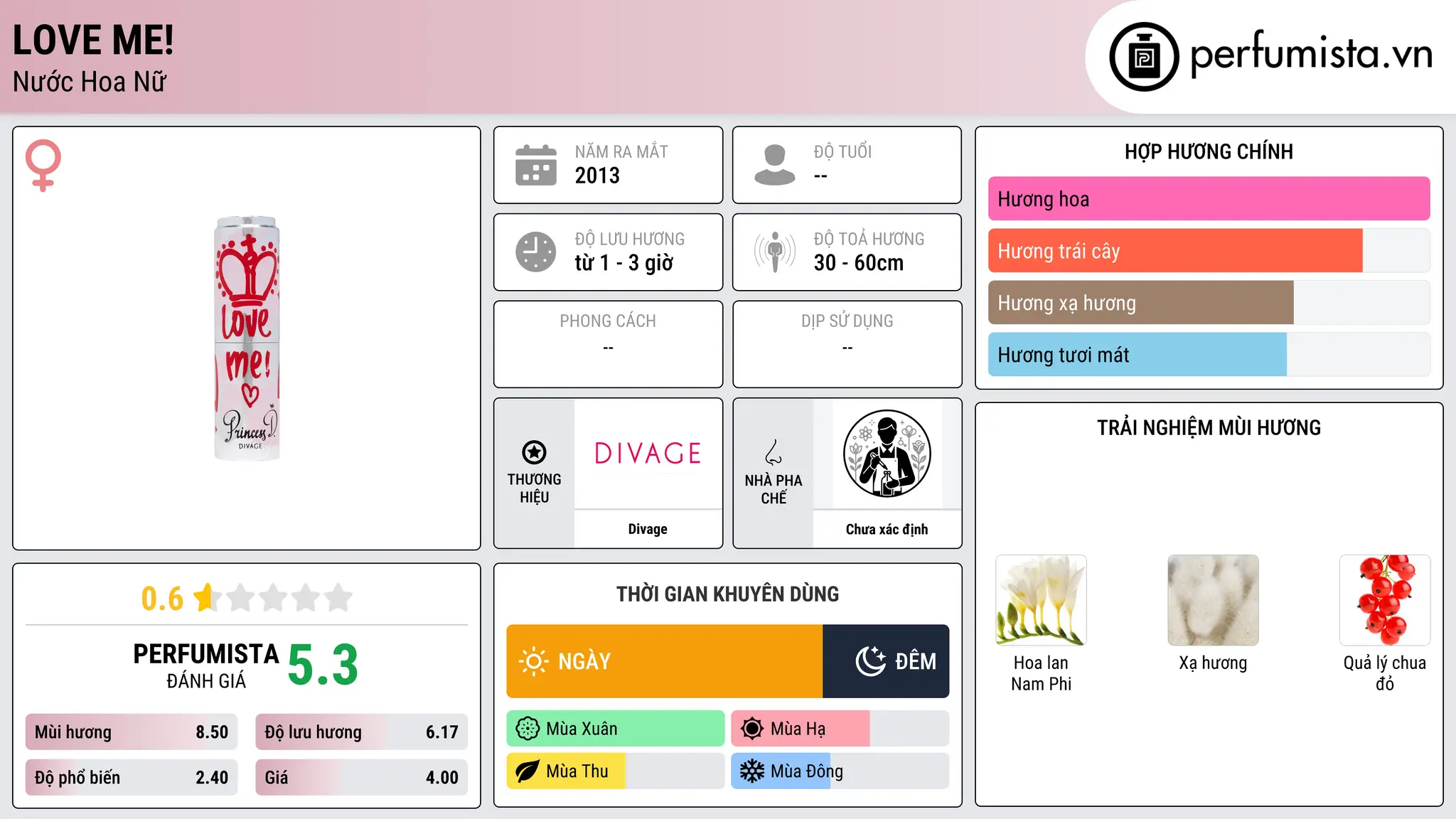Click the Giá 4.00 score bar

(x=362, y=778)
